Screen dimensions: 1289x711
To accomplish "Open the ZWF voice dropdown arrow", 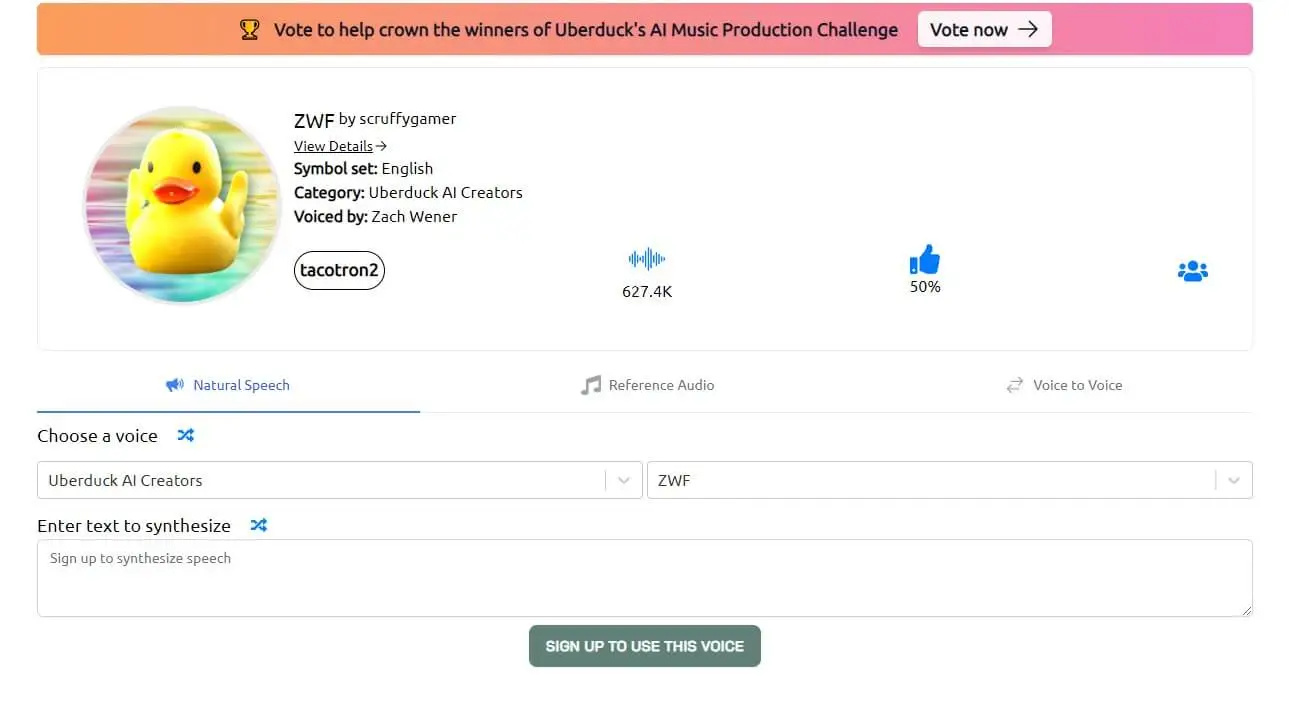I will 1234,480.
